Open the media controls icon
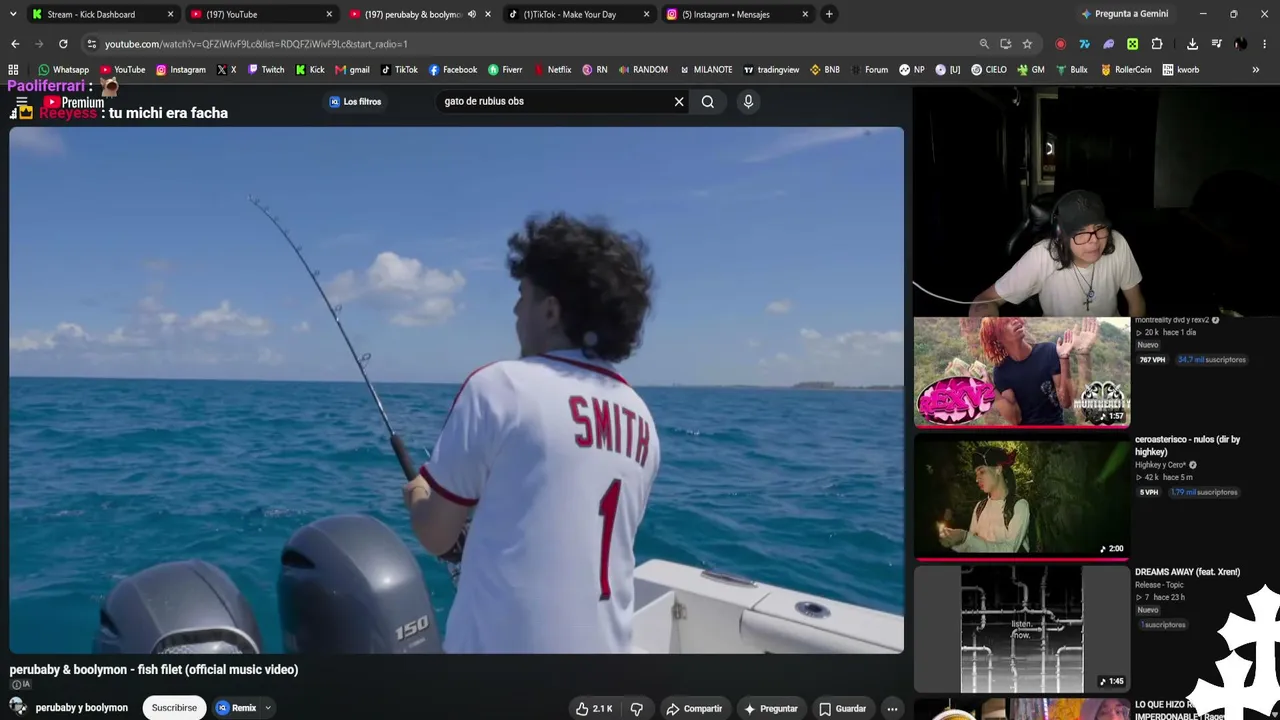The width and height of the screenshot is (1280, 720). tap(1216, 44)
